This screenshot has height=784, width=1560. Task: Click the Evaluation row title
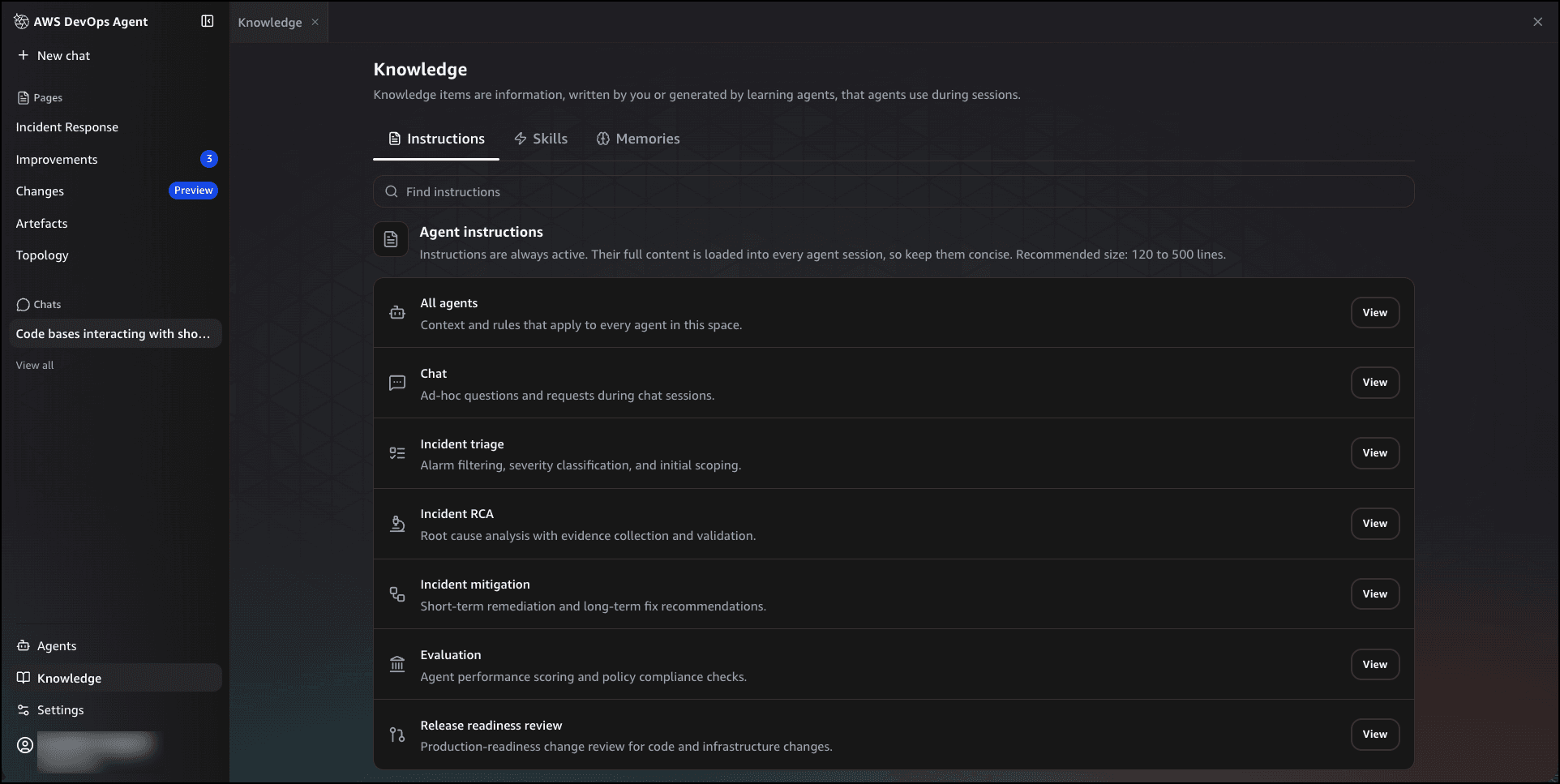tap(451, 655)
